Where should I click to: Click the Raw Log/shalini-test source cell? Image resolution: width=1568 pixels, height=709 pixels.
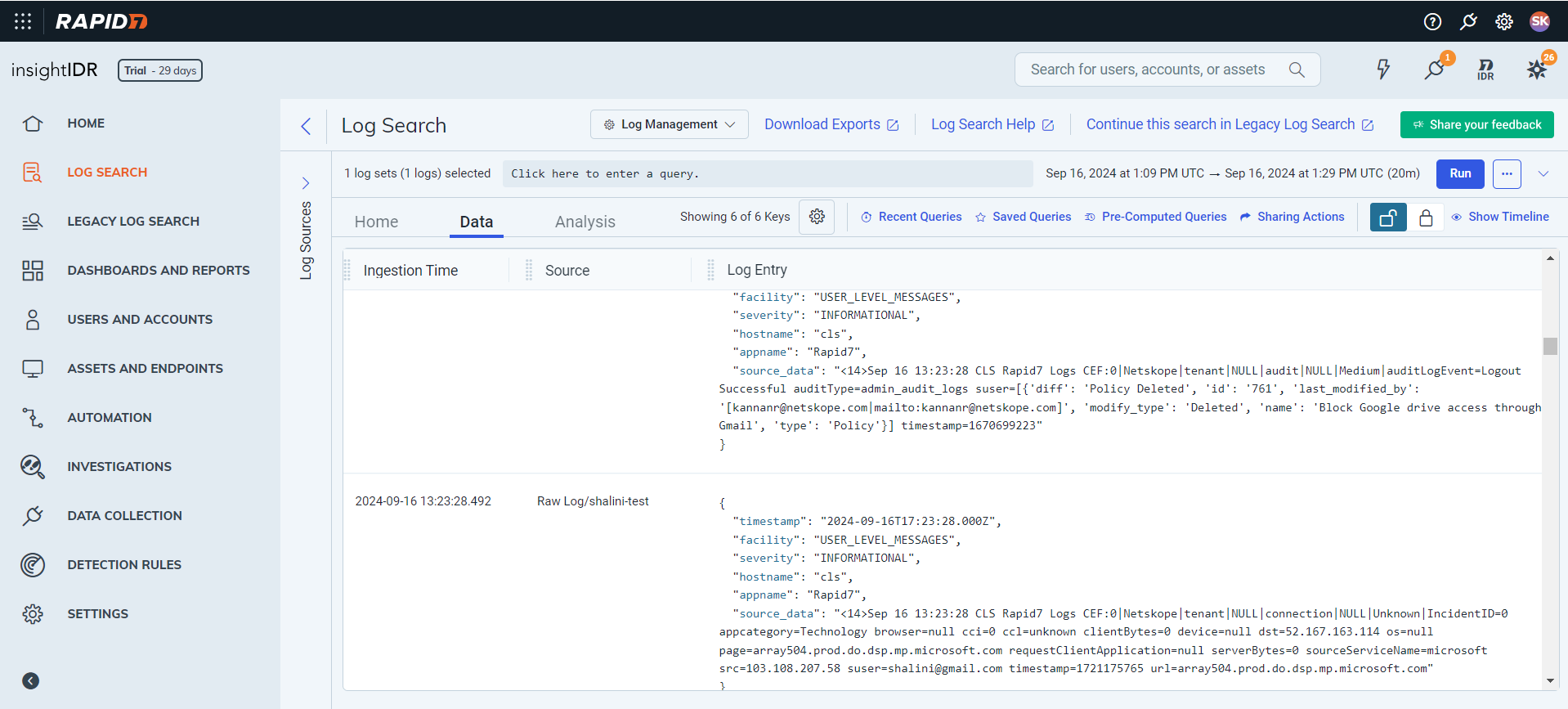pos(593,501)
